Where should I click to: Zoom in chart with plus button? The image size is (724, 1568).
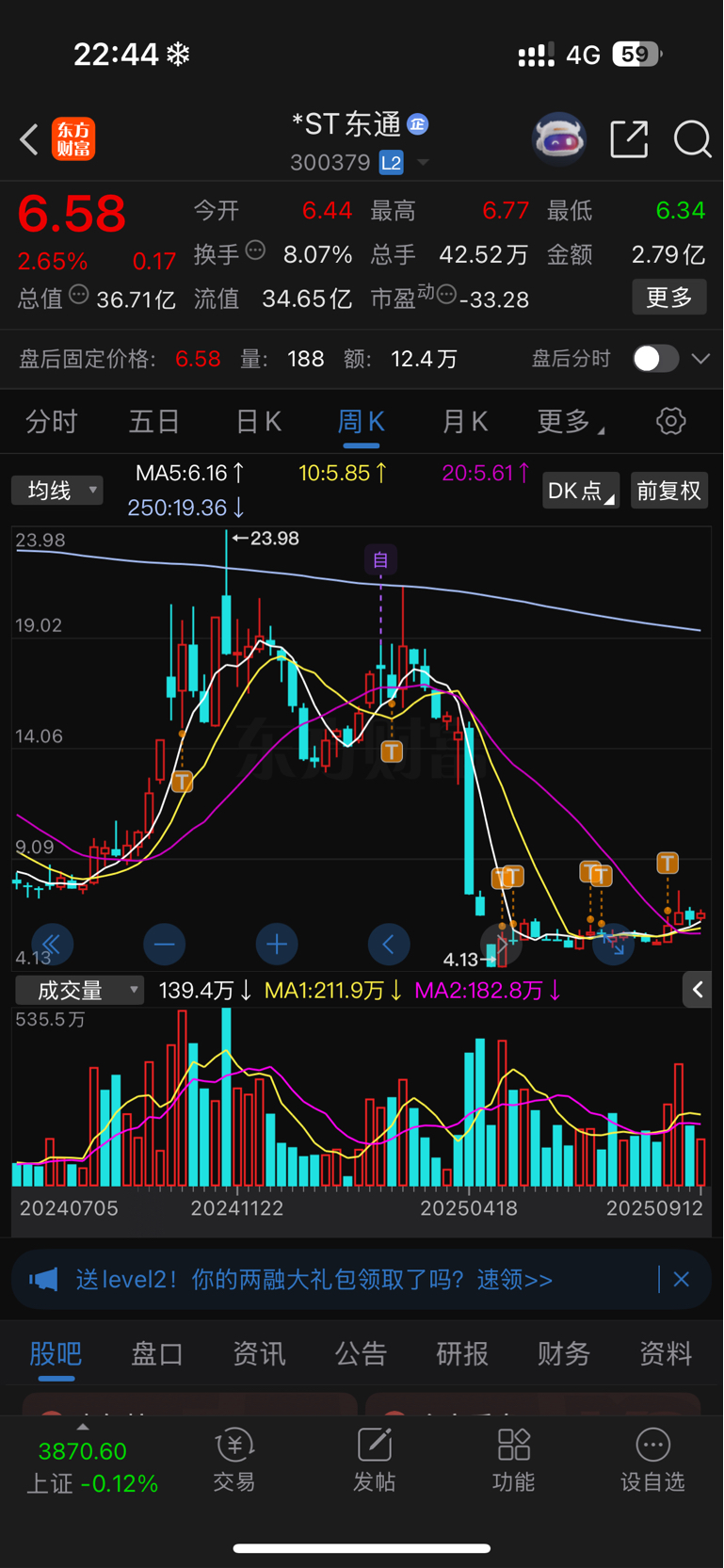click(276, 945)
